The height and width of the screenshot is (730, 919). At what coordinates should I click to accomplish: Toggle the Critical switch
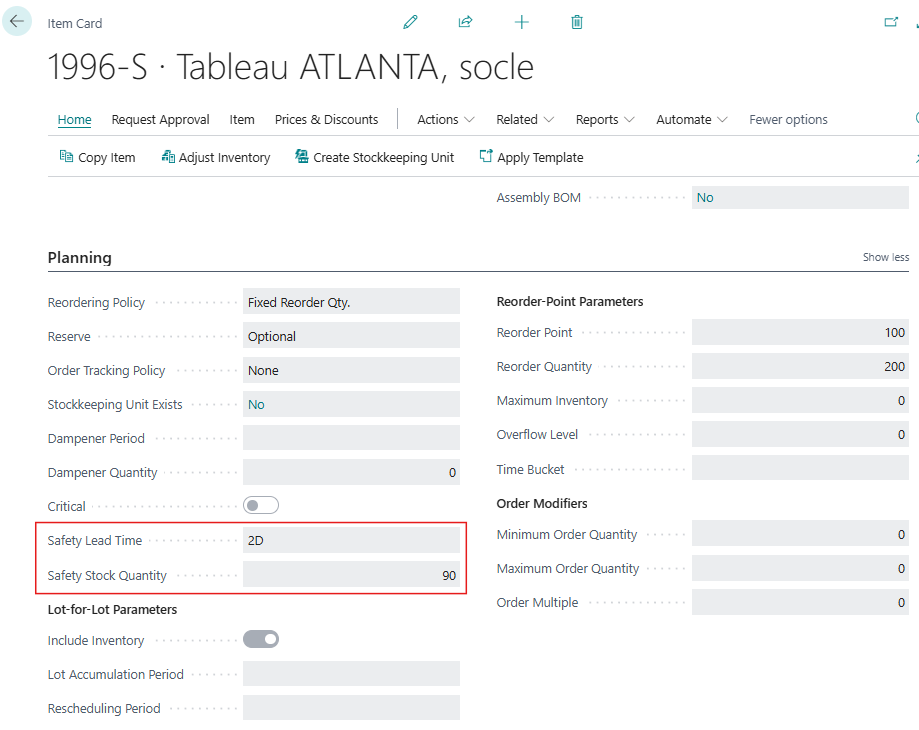[261, 506]
